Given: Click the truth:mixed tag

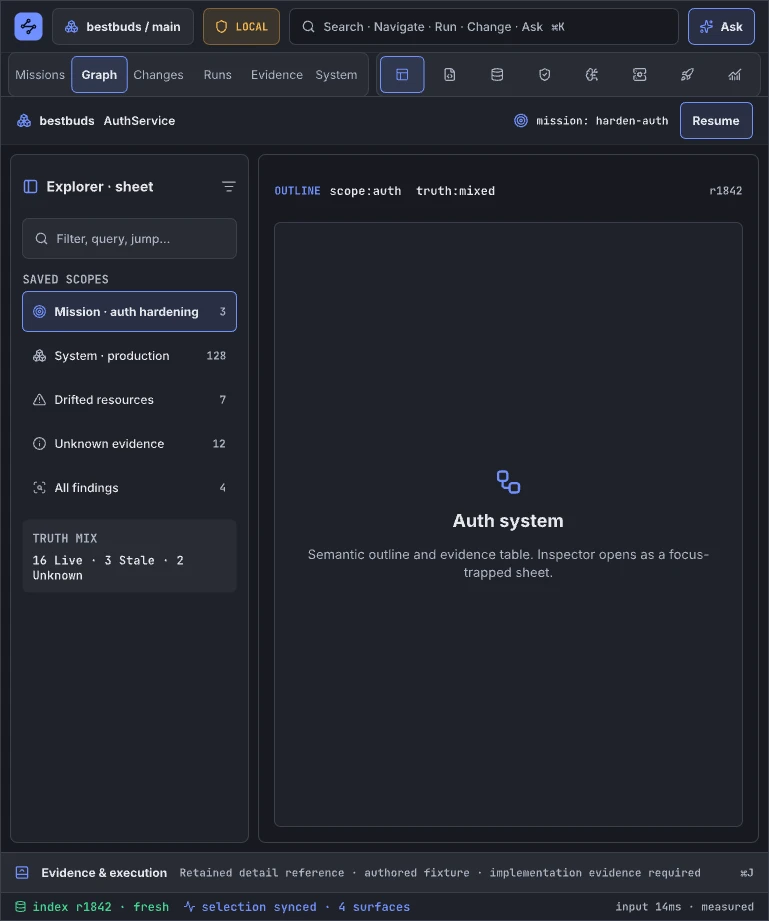Looking at the screenshot, I should pos(455,191).
